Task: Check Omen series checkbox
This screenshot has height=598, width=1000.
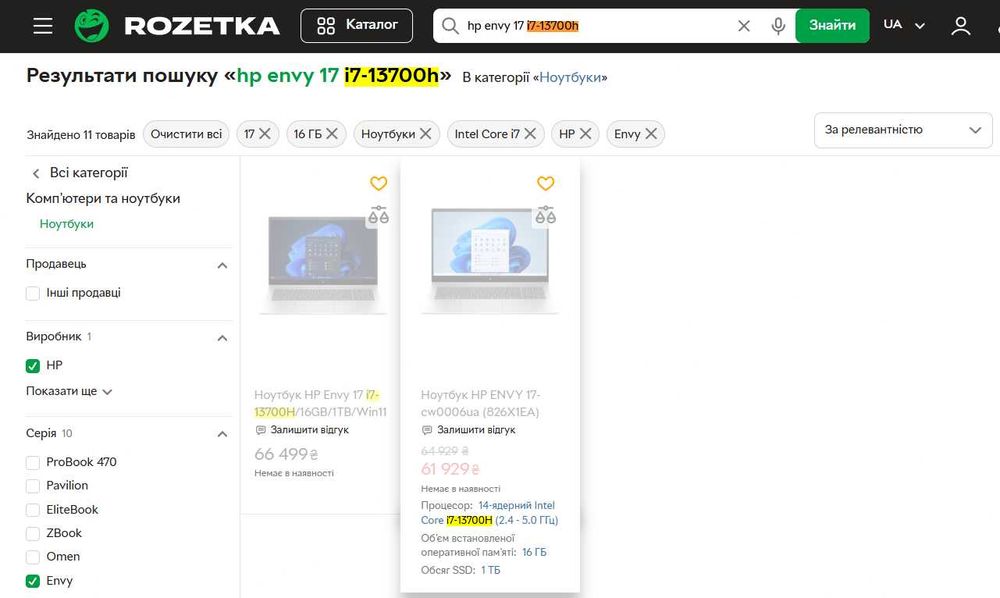Action: pos(33,557)
